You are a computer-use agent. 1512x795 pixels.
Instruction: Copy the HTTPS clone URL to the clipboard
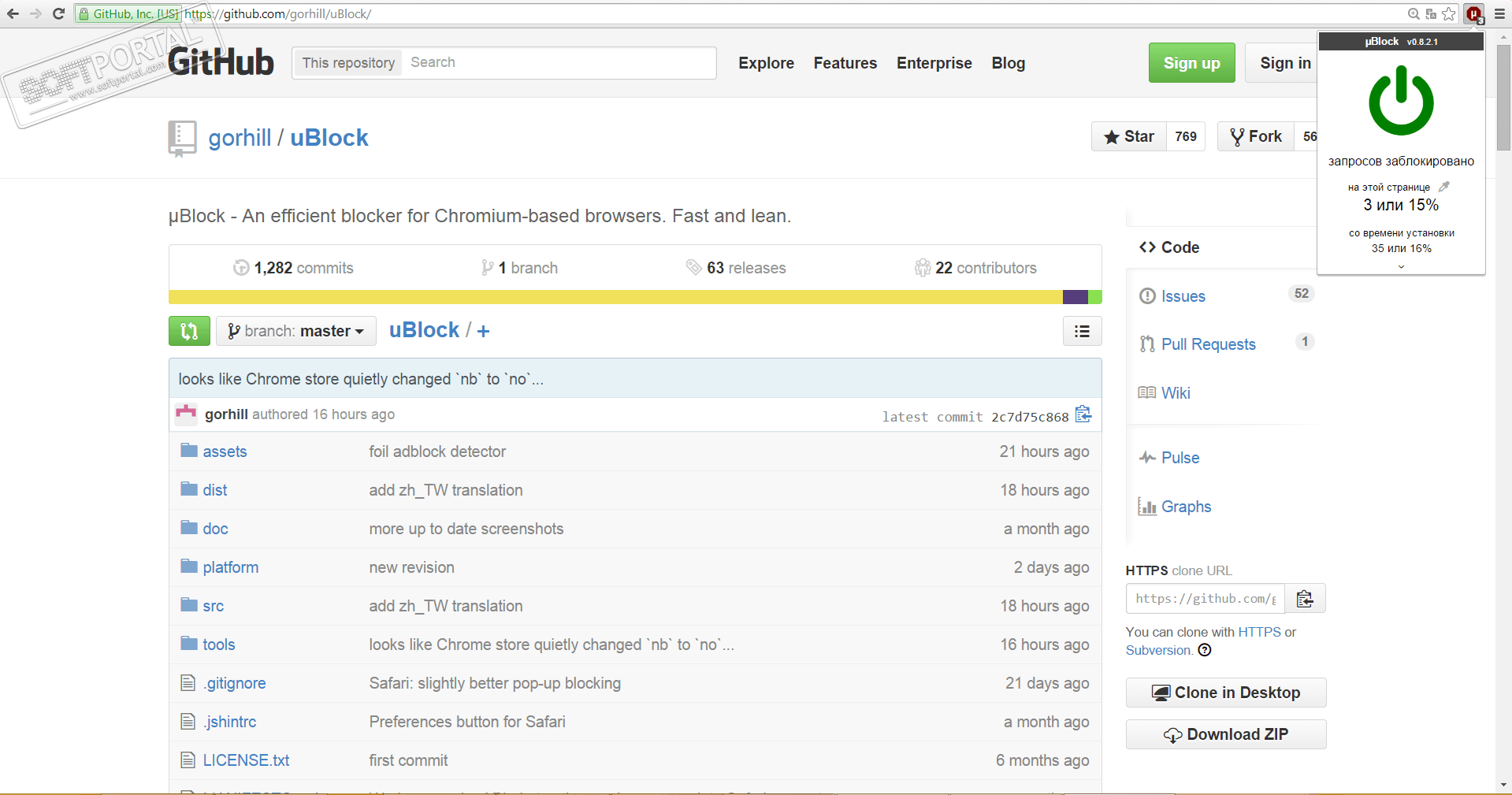click(x=1305, y=599)
